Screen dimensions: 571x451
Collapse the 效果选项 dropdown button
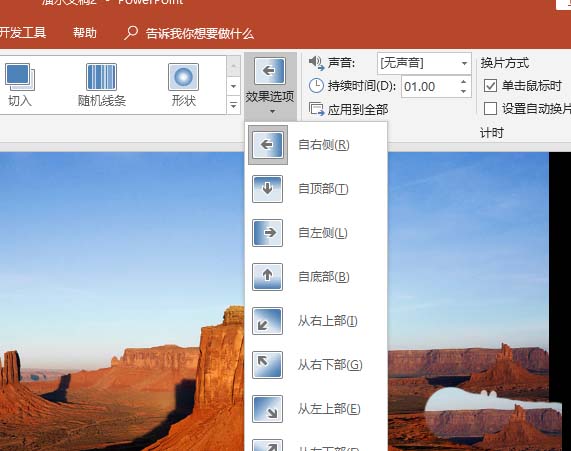270,86
